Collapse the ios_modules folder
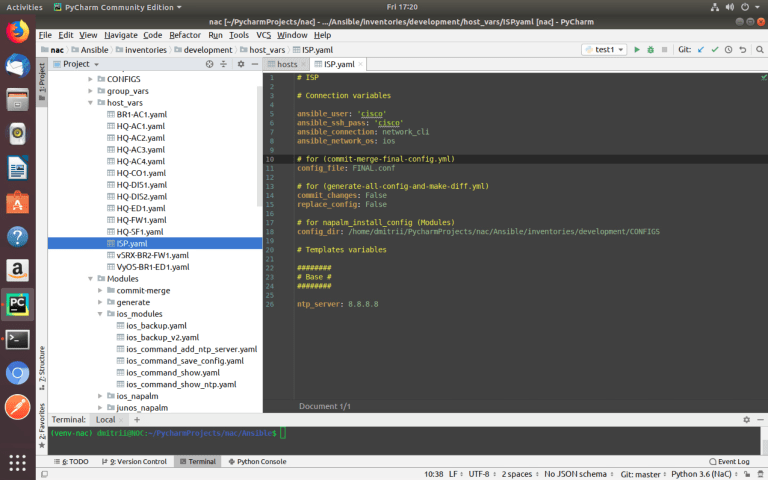The width and height of the screenshot is (768, 480). [x=100, y=314]
